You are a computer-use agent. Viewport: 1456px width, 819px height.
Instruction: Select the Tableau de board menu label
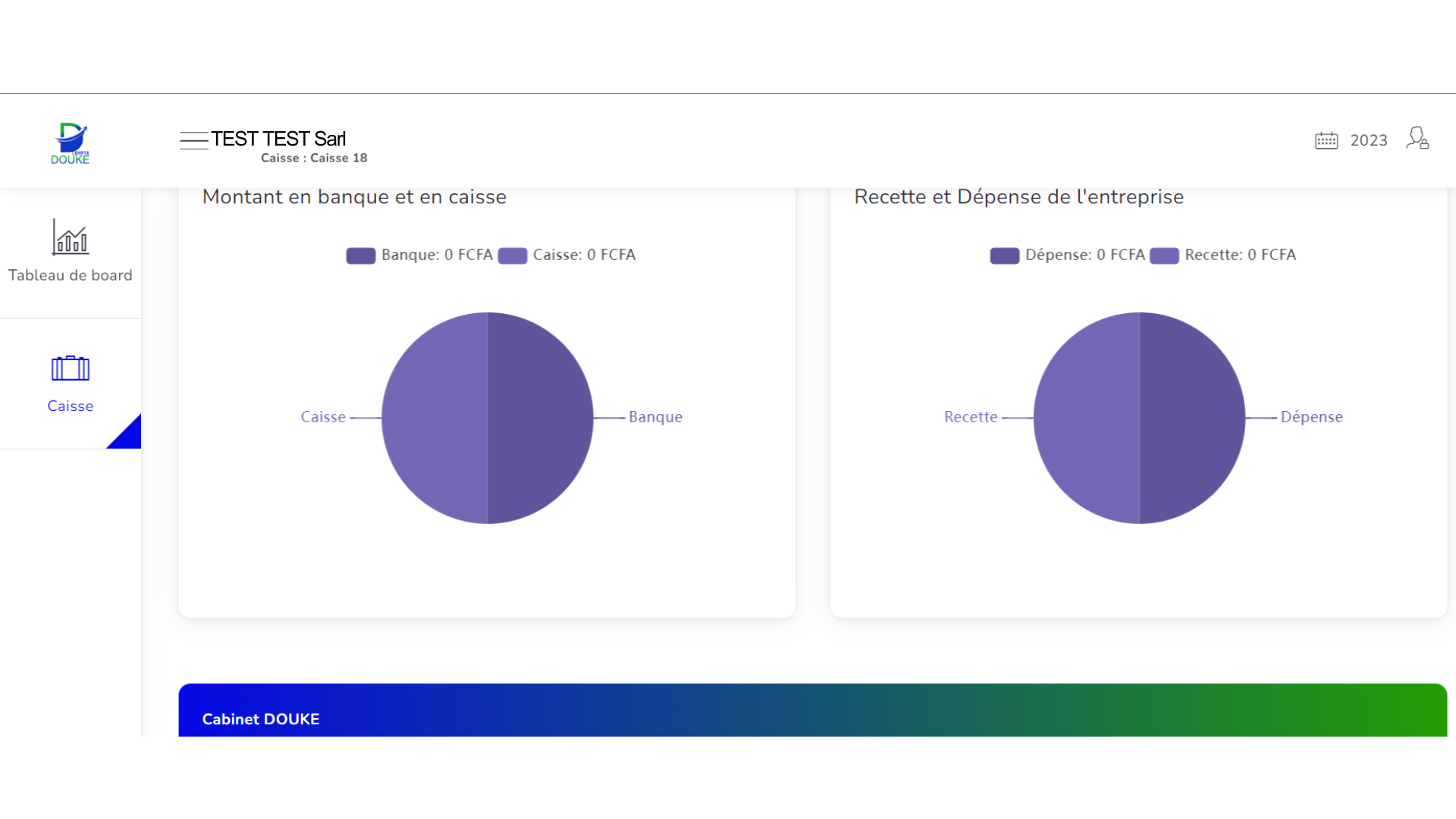coord(71,275)
